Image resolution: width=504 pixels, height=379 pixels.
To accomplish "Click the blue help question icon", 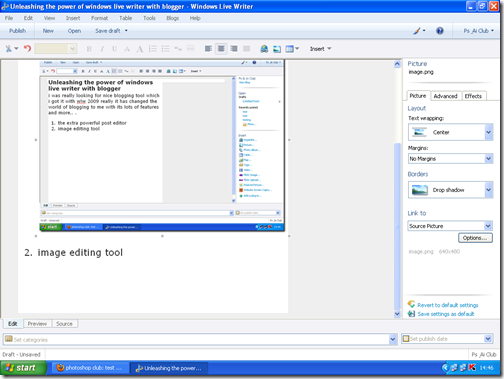I will point(440,31).
